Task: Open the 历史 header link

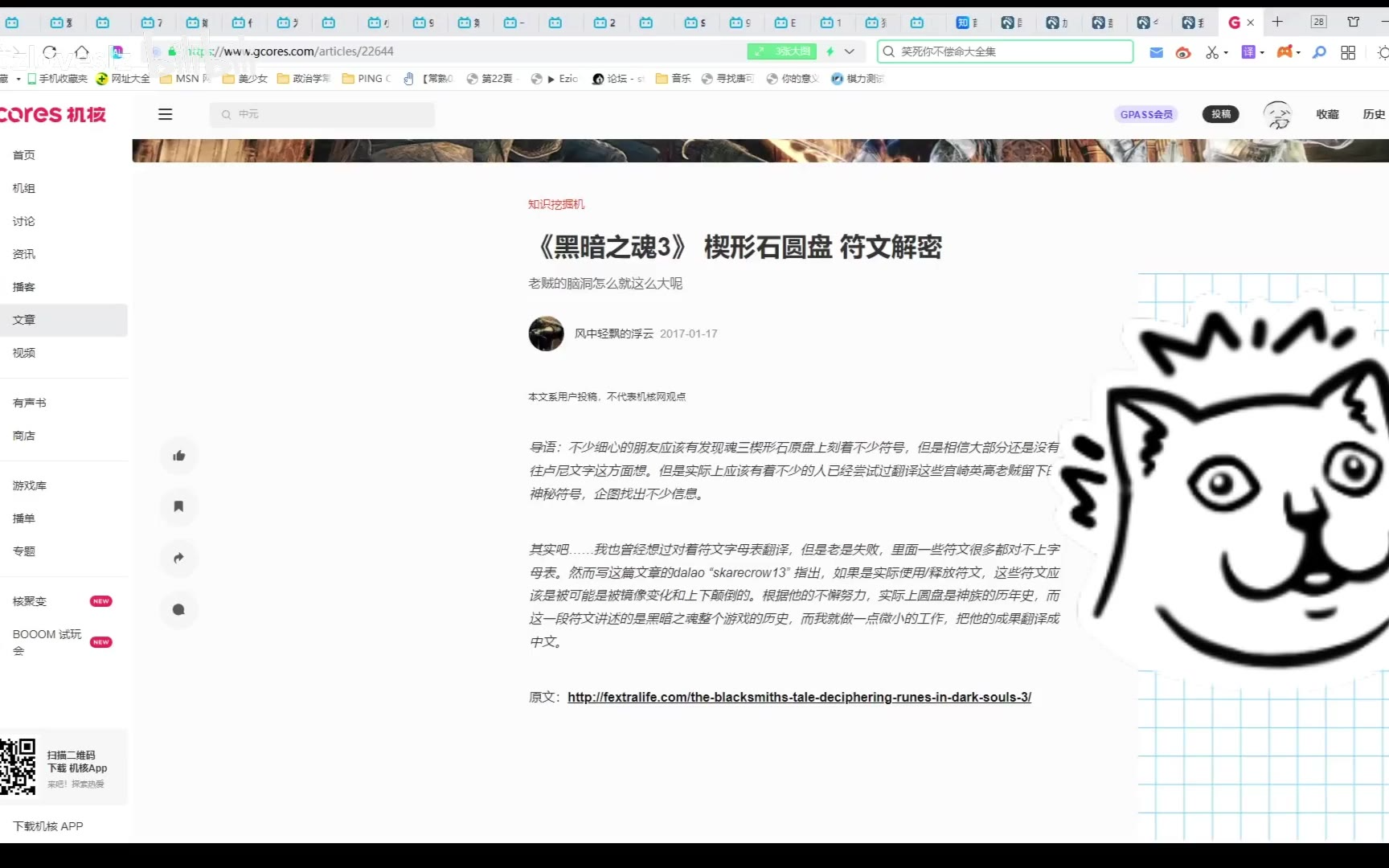Action: point(1374,114)
